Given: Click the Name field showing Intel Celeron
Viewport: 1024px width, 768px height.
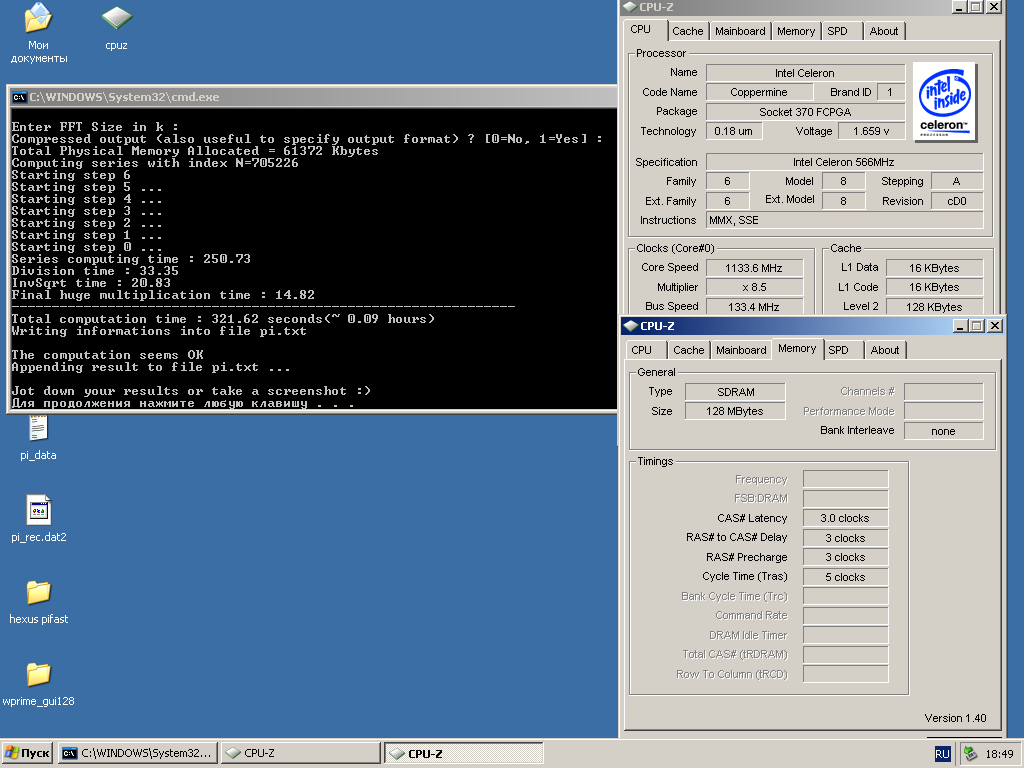Looking at the screenshot, I should (805, 73).
